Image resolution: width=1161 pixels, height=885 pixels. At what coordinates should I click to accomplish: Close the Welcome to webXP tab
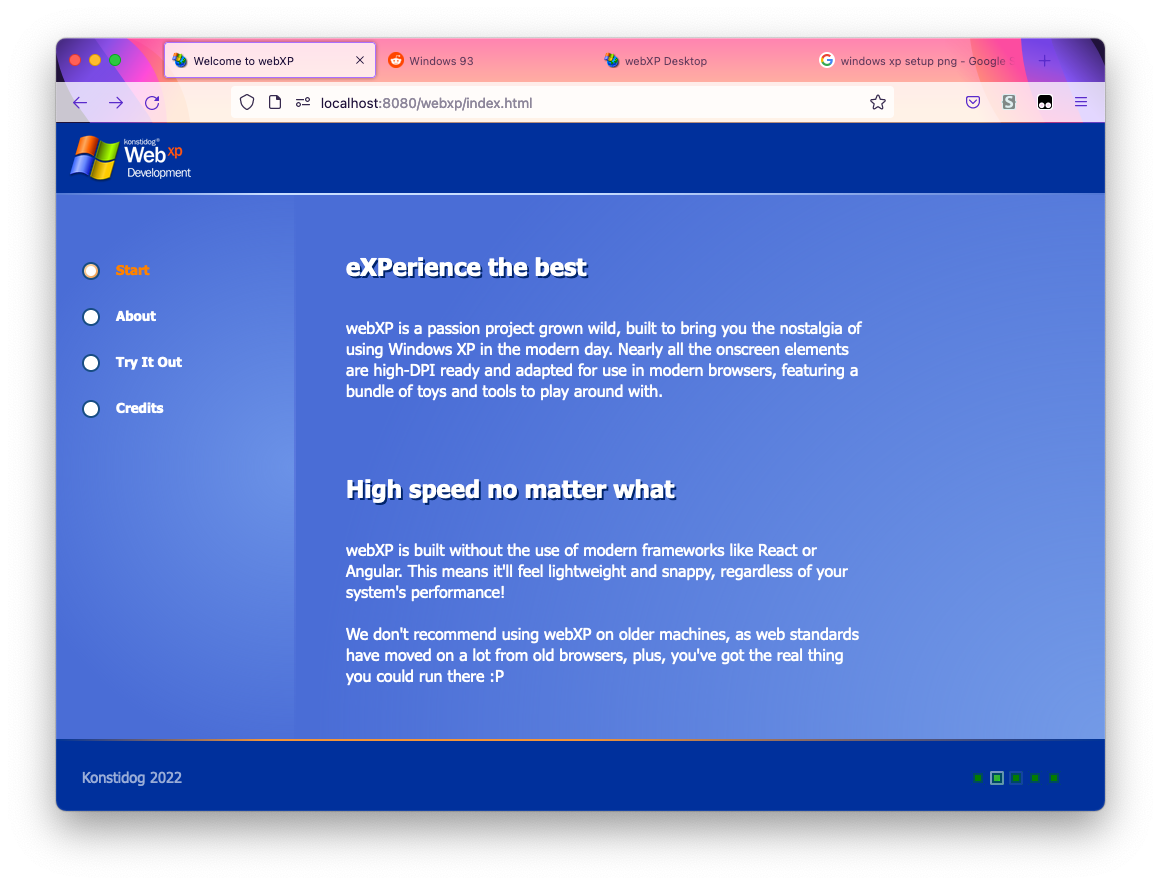(360, 61)
